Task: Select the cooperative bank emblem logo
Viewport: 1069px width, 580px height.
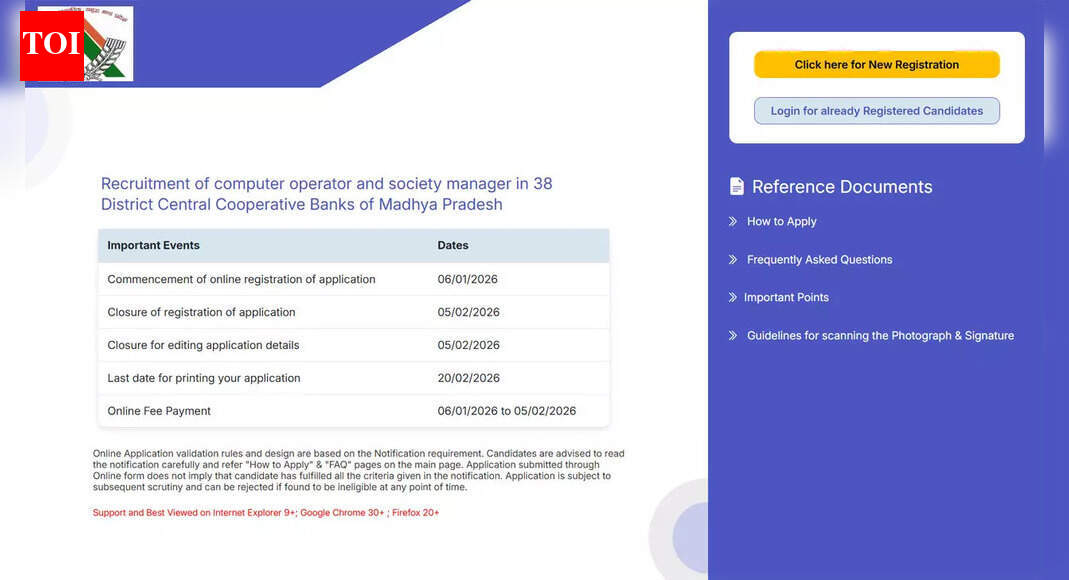Action: click(x=105, y=44)
